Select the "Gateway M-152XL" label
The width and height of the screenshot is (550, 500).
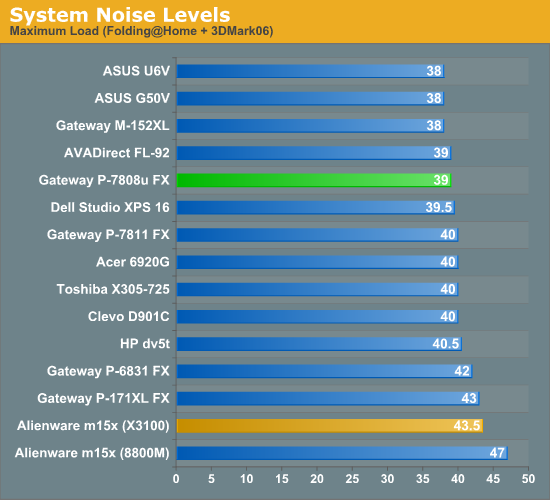tap(113, 126)
